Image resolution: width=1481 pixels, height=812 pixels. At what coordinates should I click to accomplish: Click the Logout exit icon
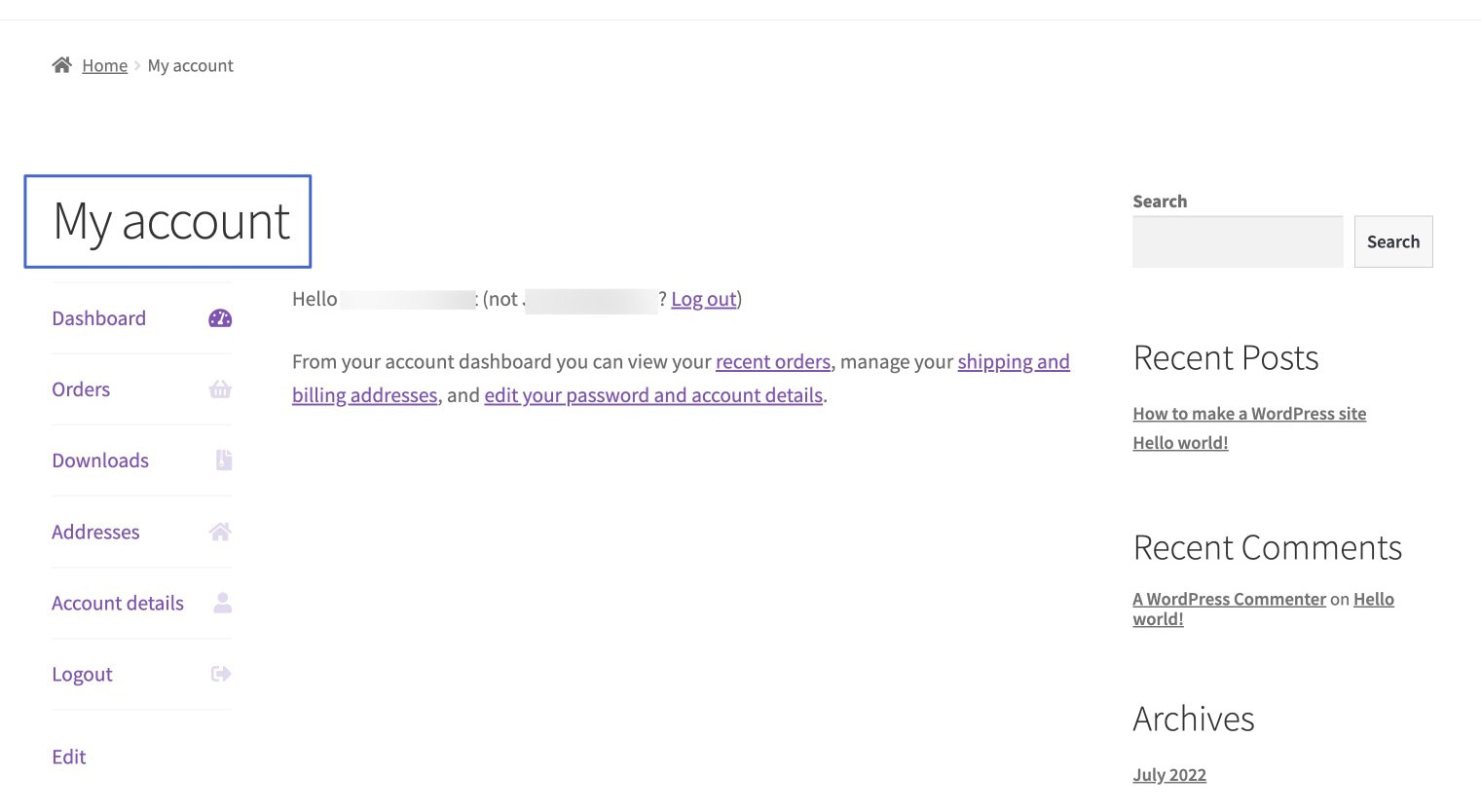[220, 673]
